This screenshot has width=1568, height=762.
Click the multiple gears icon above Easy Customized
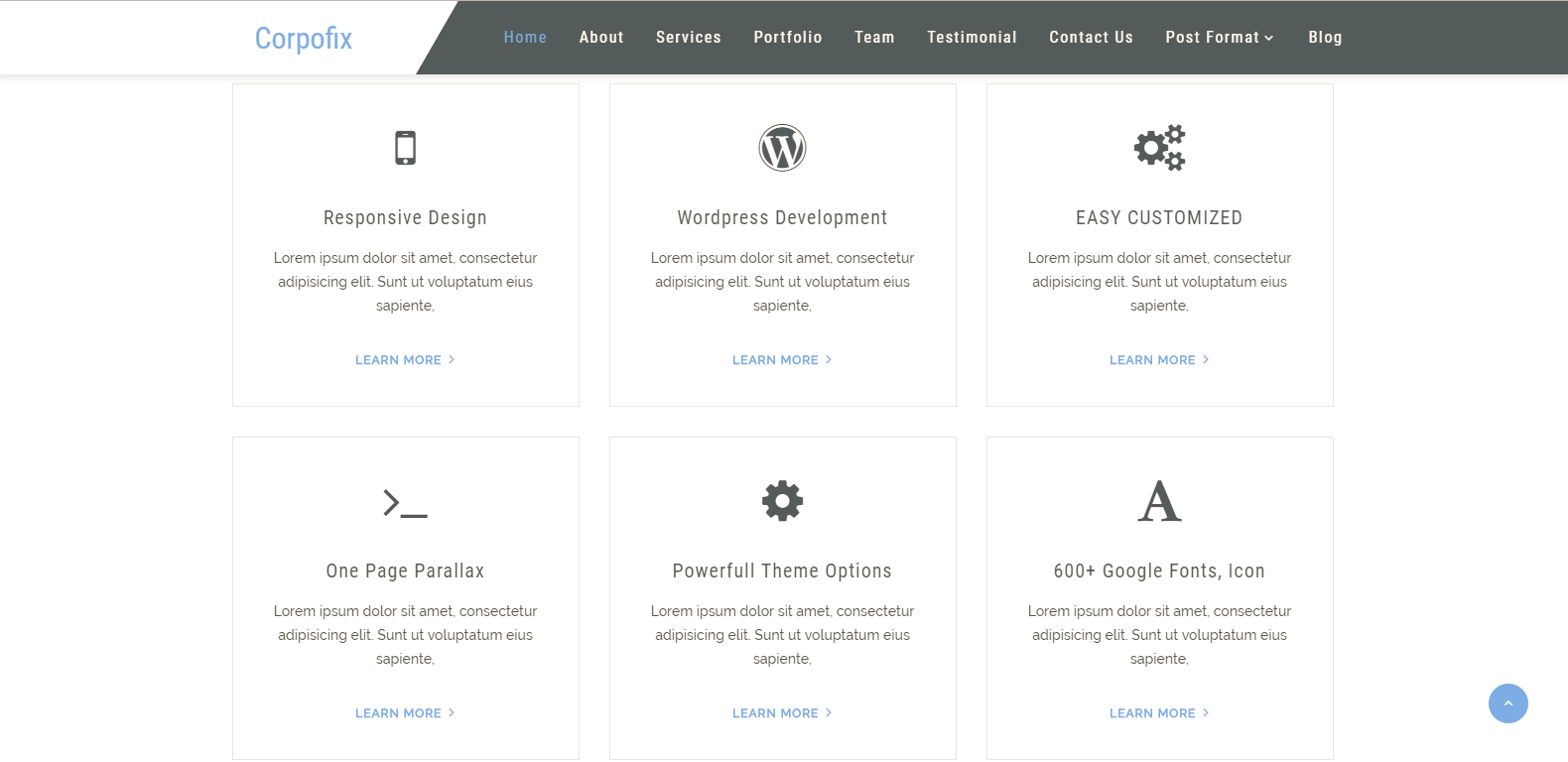(1159, 148)
